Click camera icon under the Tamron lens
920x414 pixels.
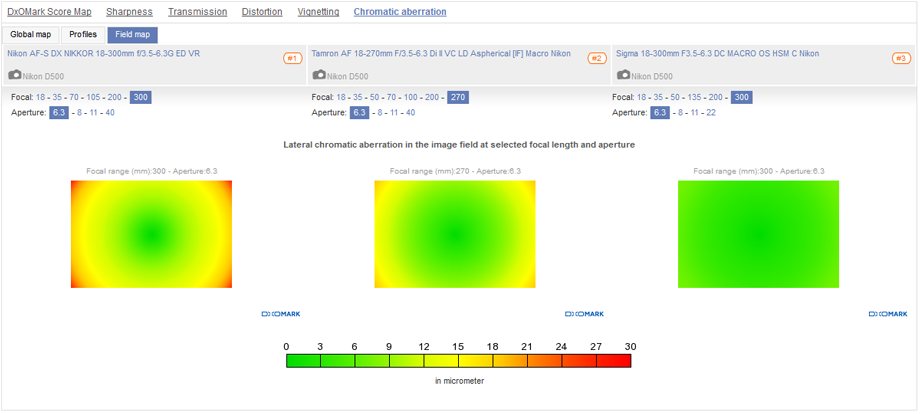[319, 75]
